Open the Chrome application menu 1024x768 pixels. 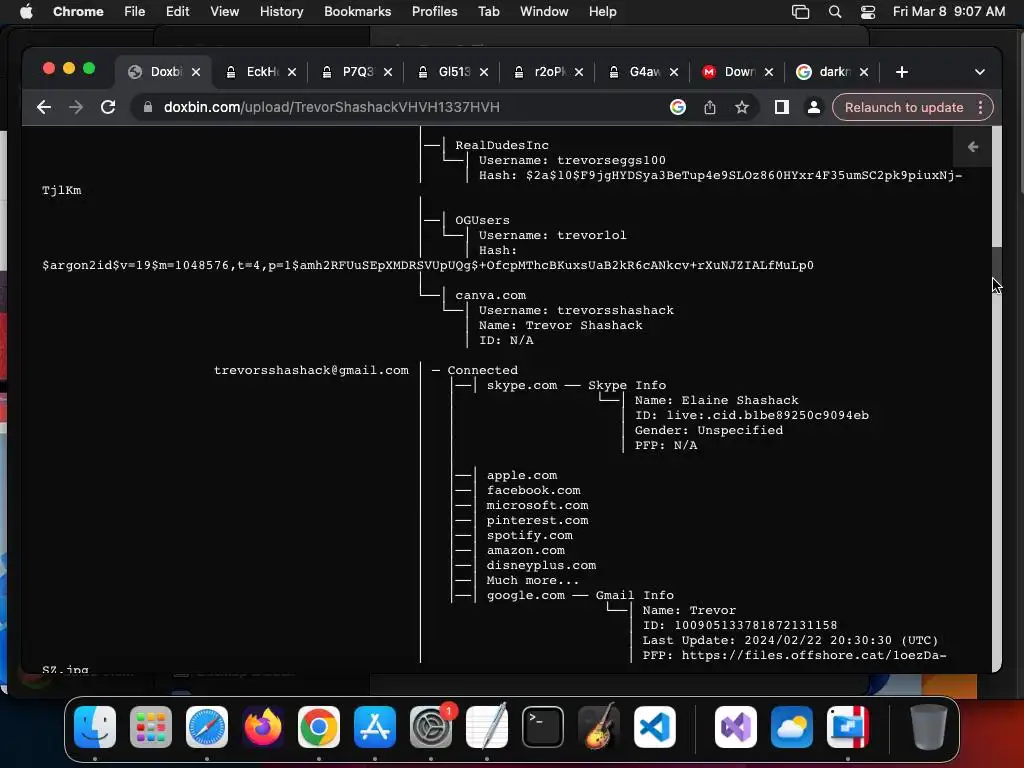pyautogui.click(x=78, y=12)
